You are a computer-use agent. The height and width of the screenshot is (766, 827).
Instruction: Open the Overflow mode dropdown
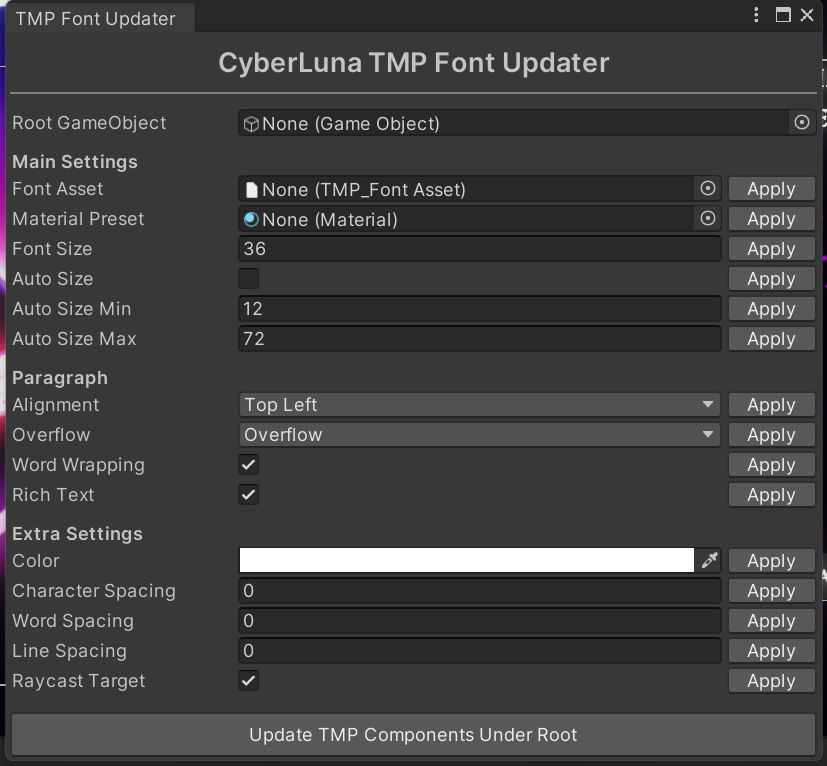point(480,435)
